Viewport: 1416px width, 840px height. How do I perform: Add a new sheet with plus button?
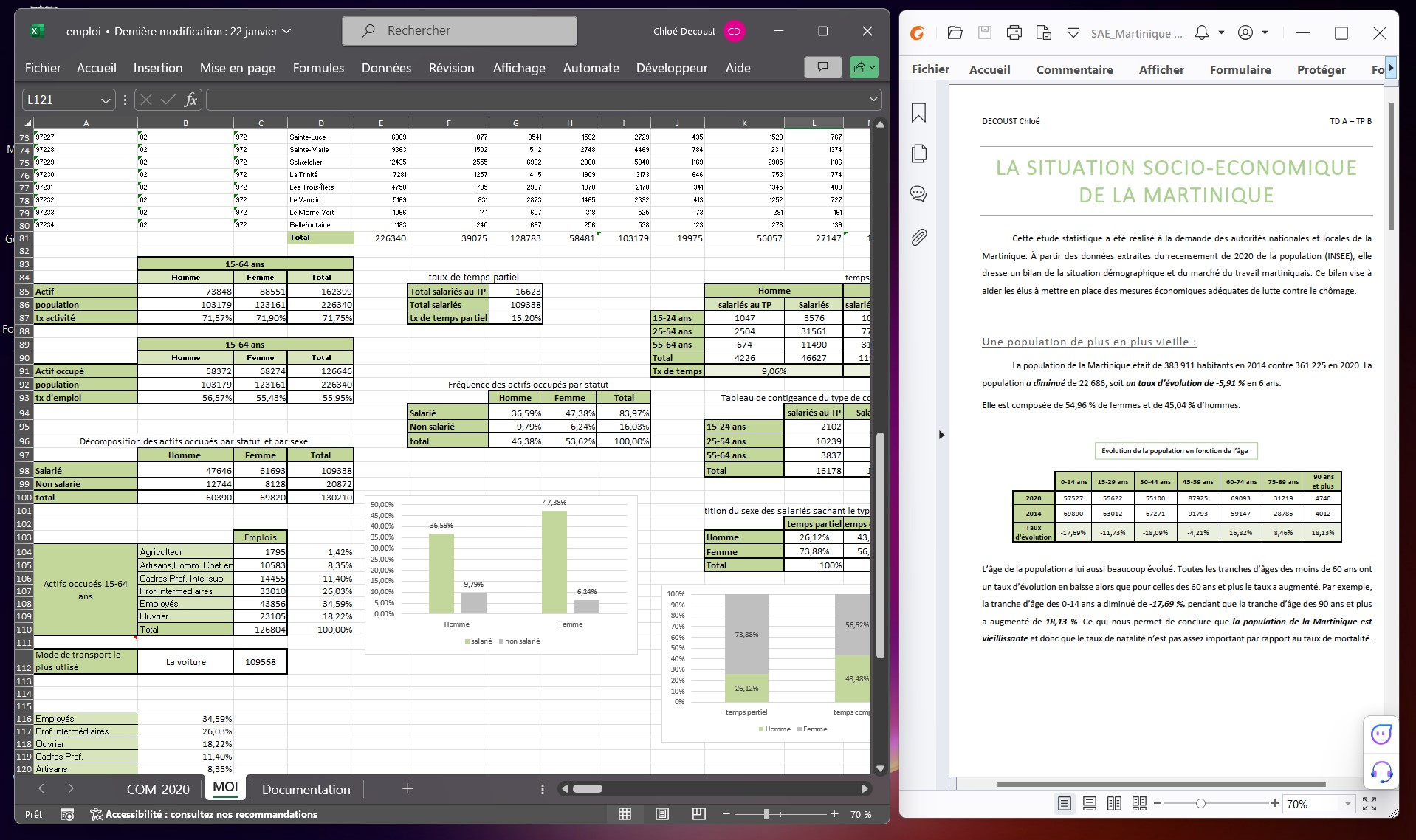coord(407,788)
